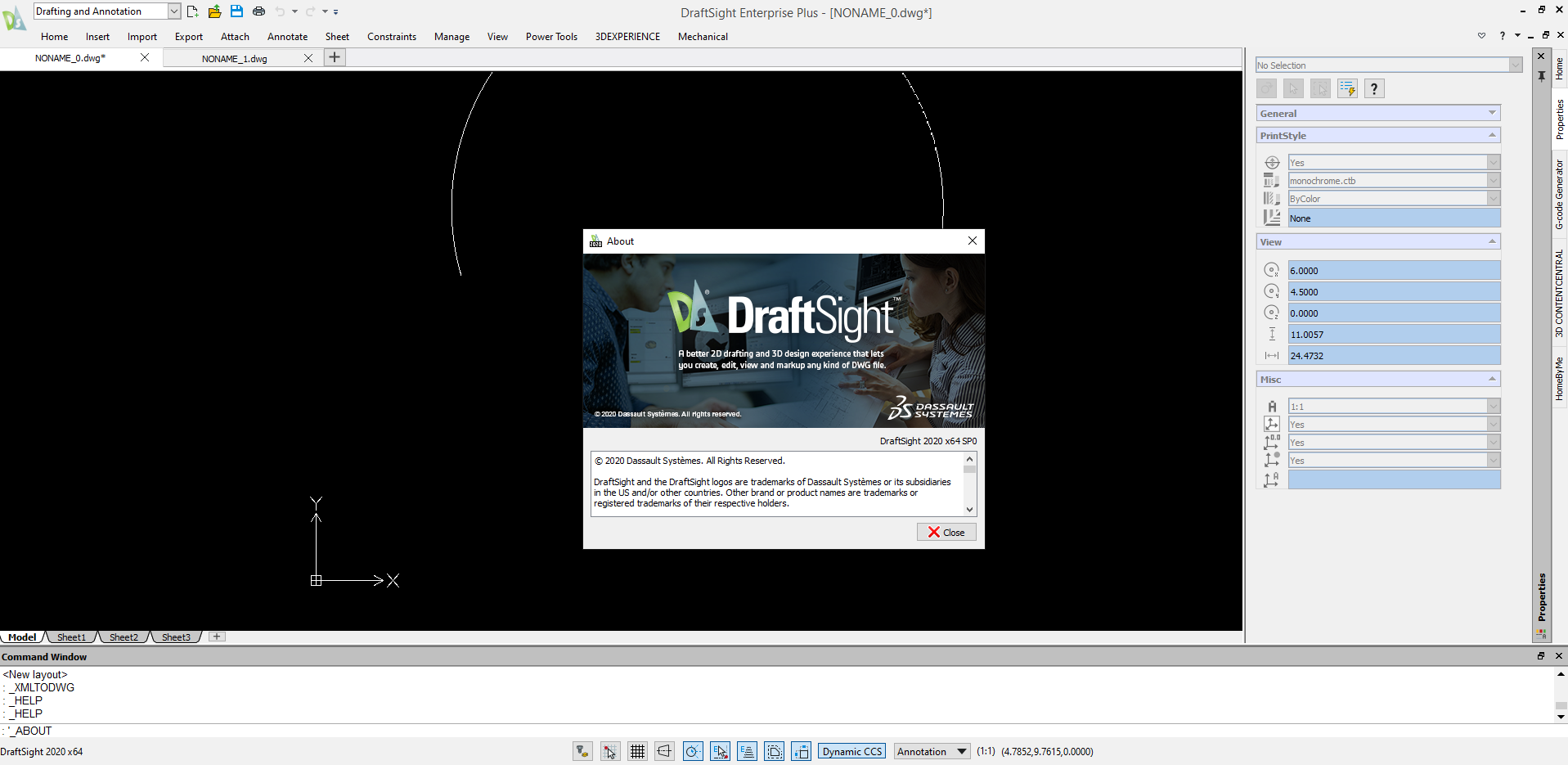
Task: Click the Undo arrow icon
Action: [281, 11]
